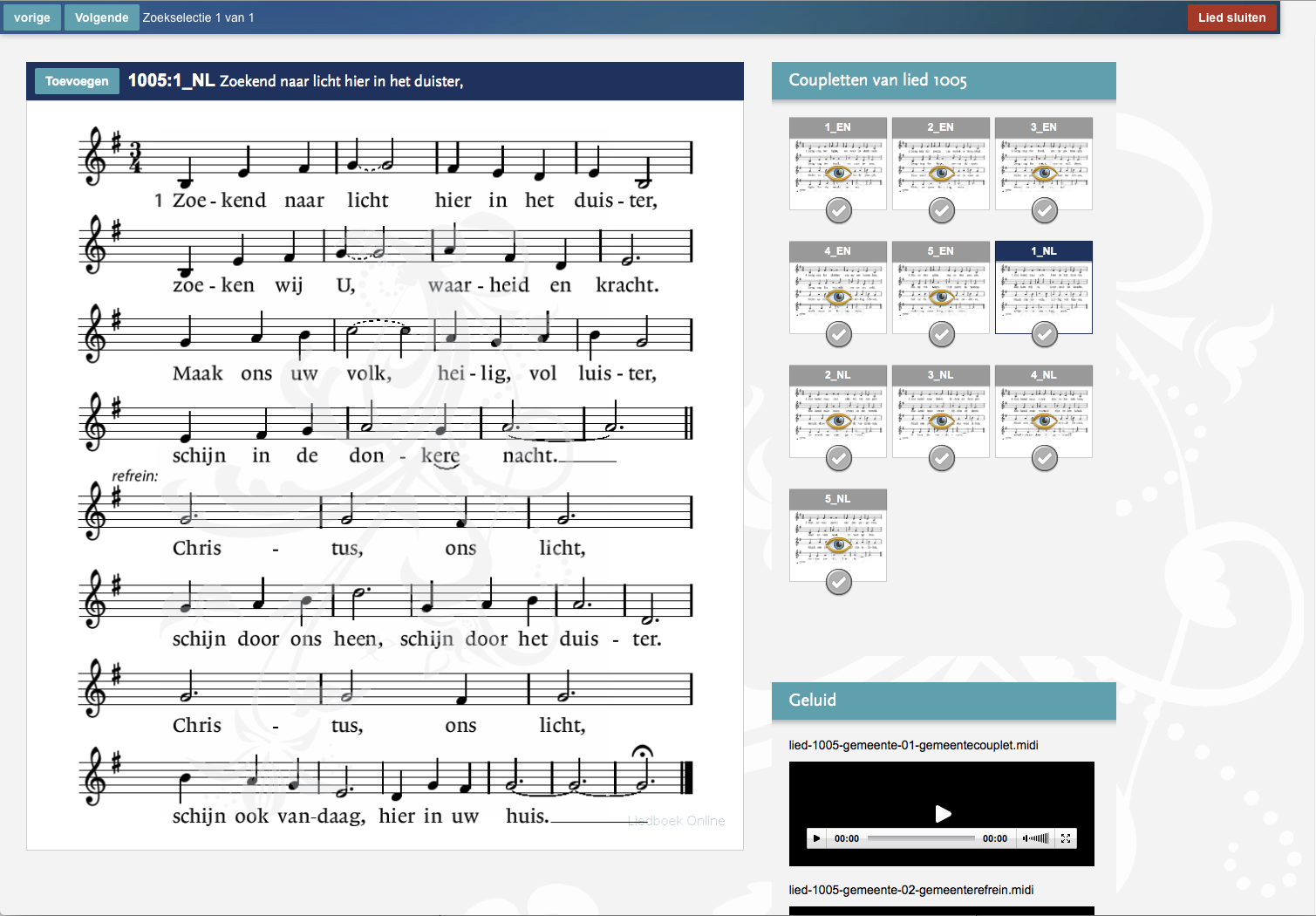The image size is (1316, 916).
Task: Tick the checkmark circle under 4_NL
Action: pyautogui.click(x=1045, y=458)
